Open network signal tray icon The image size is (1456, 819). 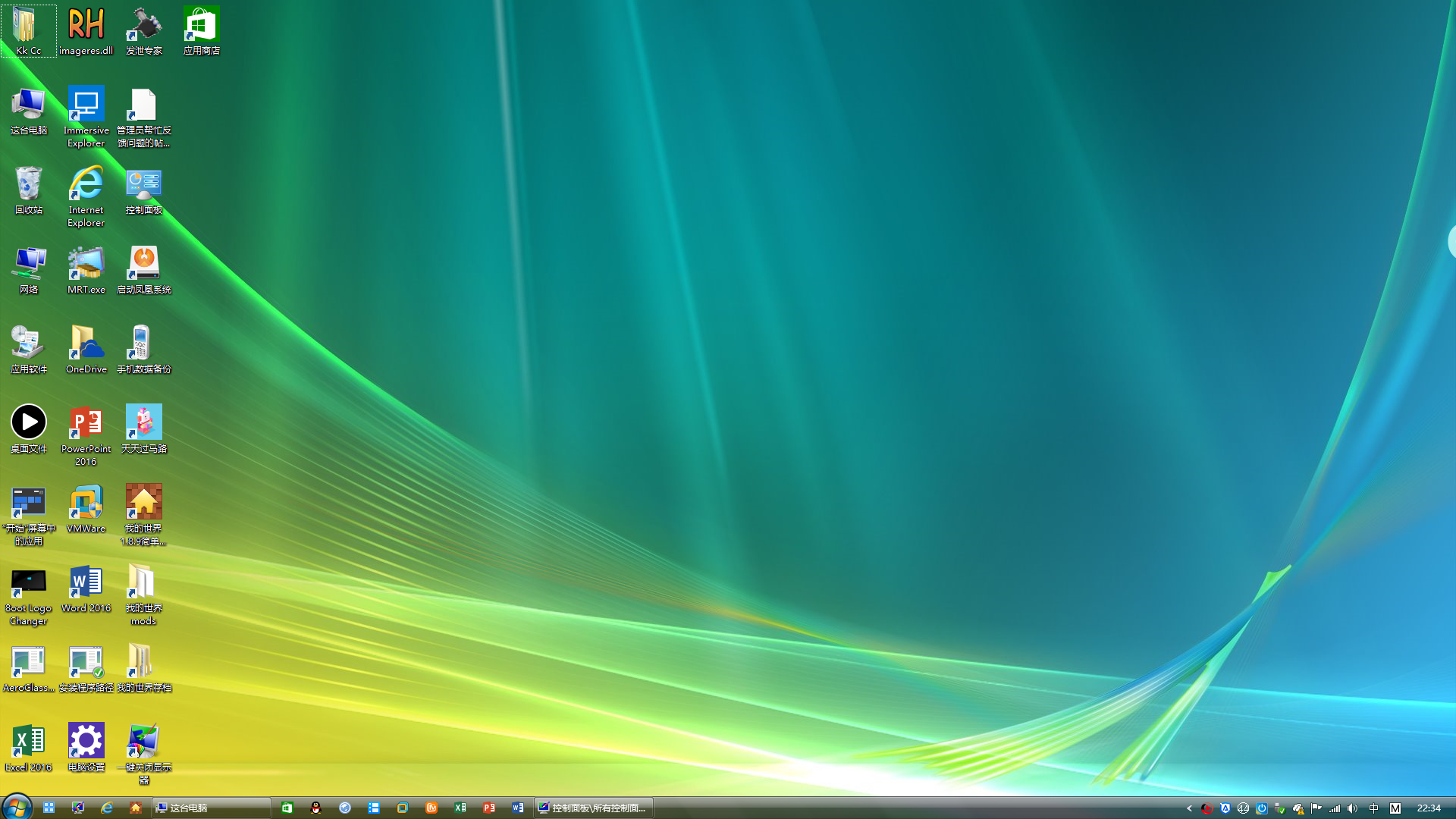(x=1335, y=808)
